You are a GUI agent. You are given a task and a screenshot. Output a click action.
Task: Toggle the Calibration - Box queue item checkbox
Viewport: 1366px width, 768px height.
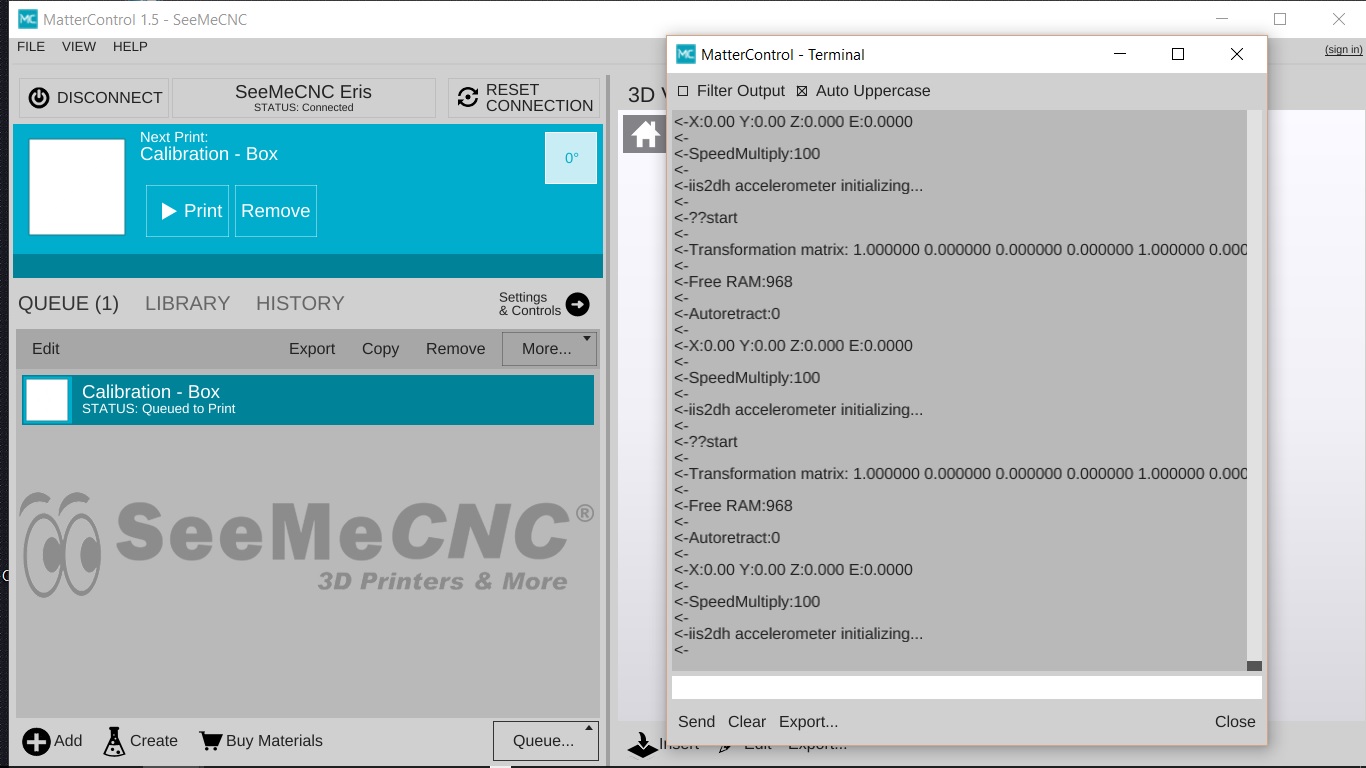pyautogui.click(x=47, y=400)
